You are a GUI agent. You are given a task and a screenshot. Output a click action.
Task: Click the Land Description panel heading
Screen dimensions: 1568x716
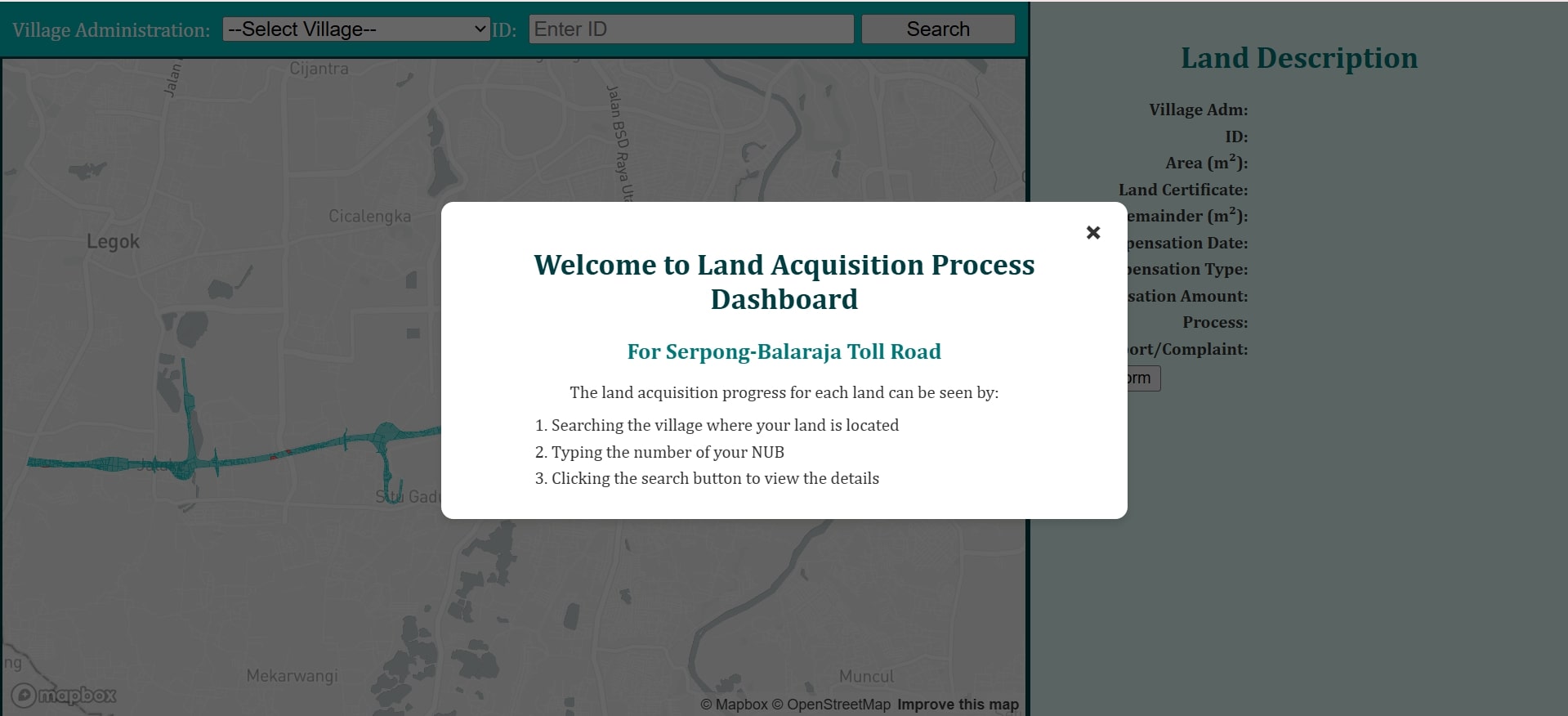[1298, 58]
